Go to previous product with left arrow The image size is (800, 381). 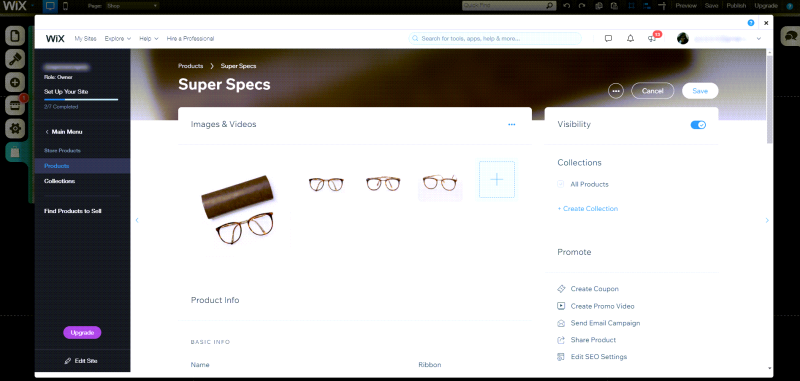point(137,220)
